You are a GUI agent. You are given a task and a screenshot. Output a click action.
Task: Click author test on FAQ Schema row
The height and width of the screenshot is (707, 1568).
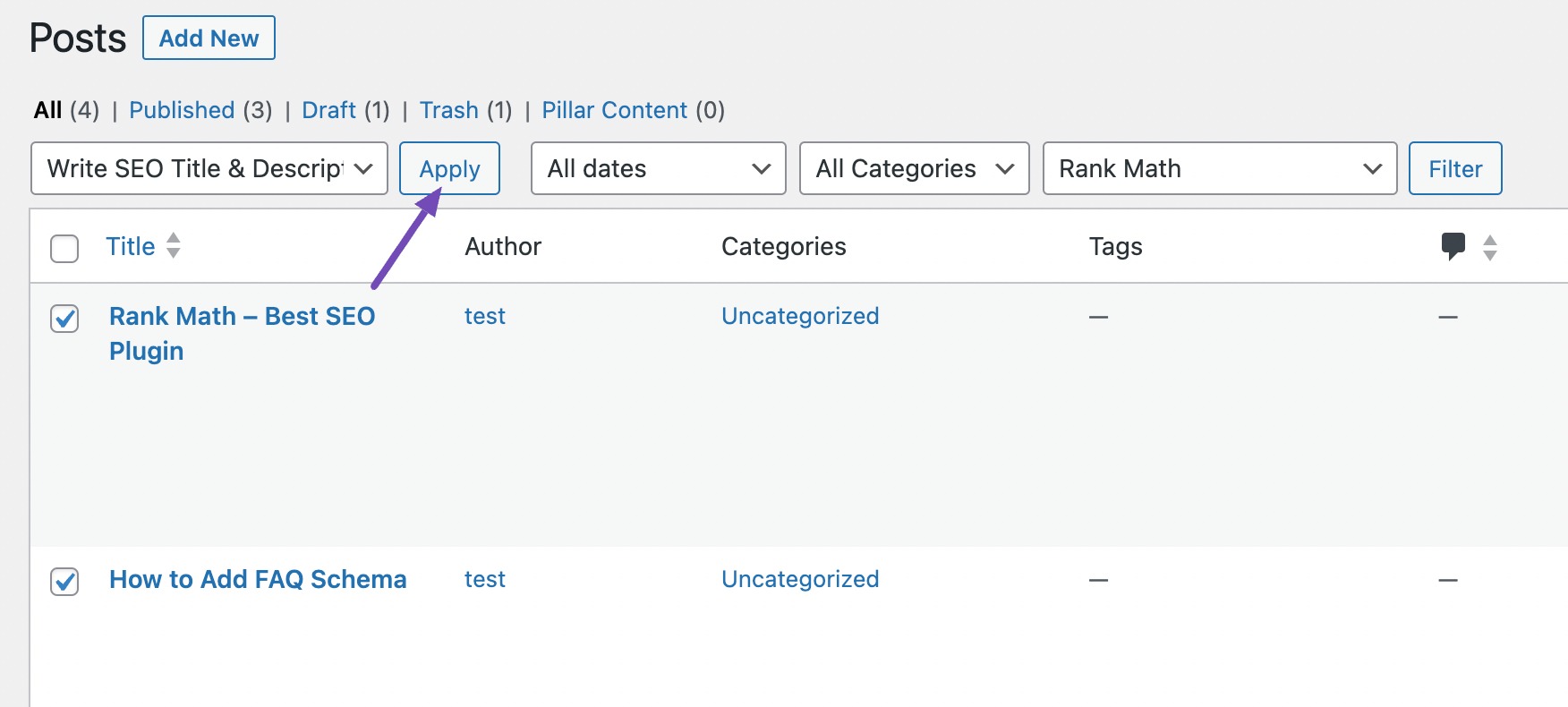(485, 579)
